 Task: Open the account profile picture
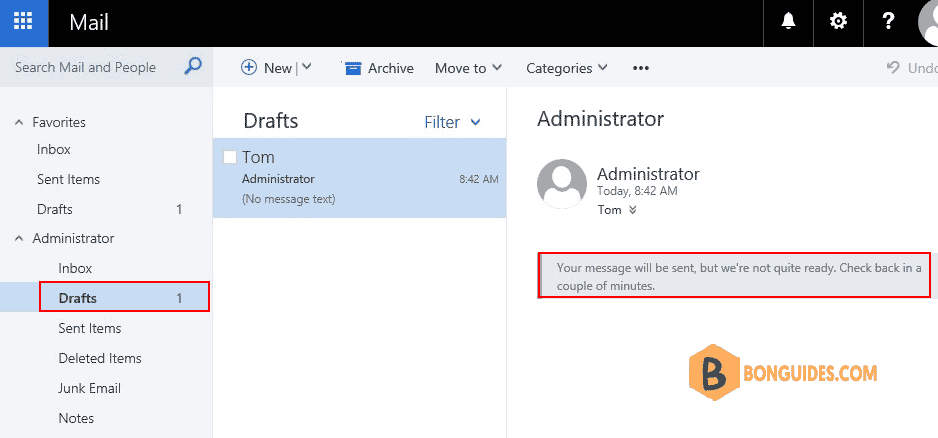[928, 20]
